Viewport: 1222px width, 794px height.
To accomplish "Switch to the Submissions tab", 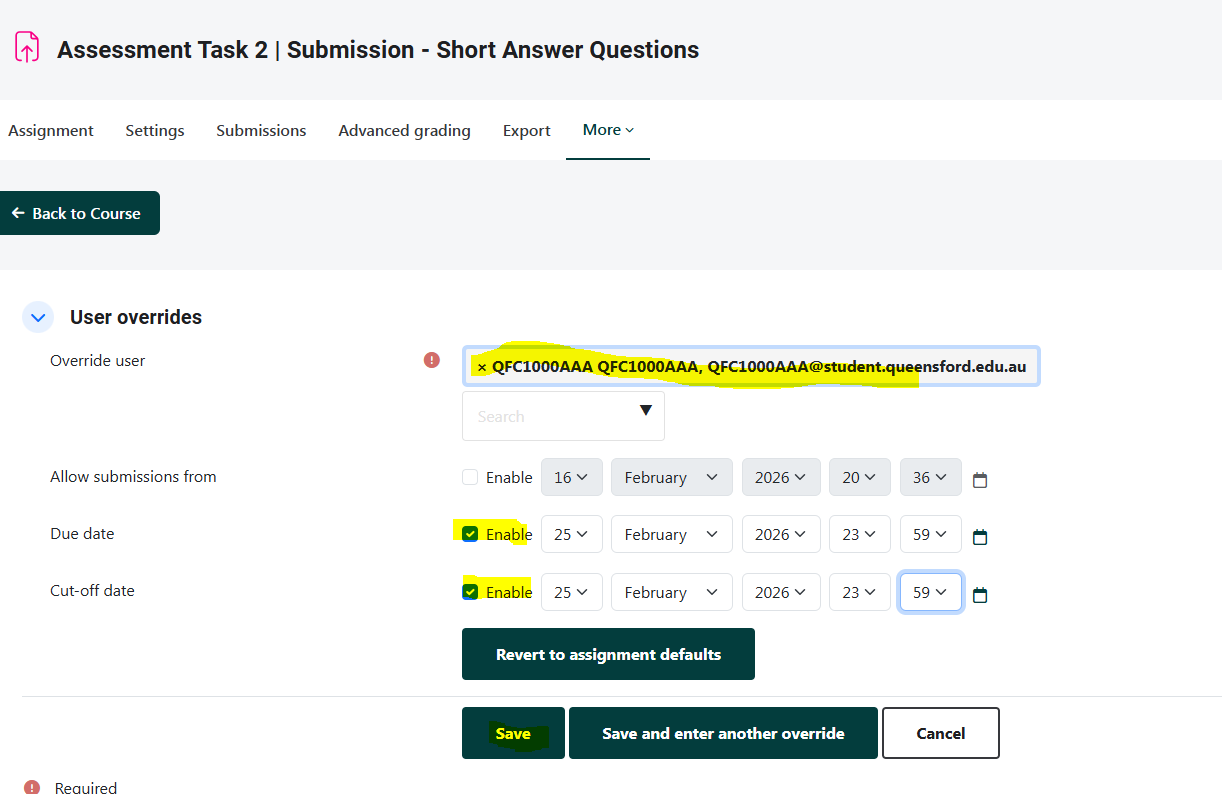I will (x=261, y=131).
